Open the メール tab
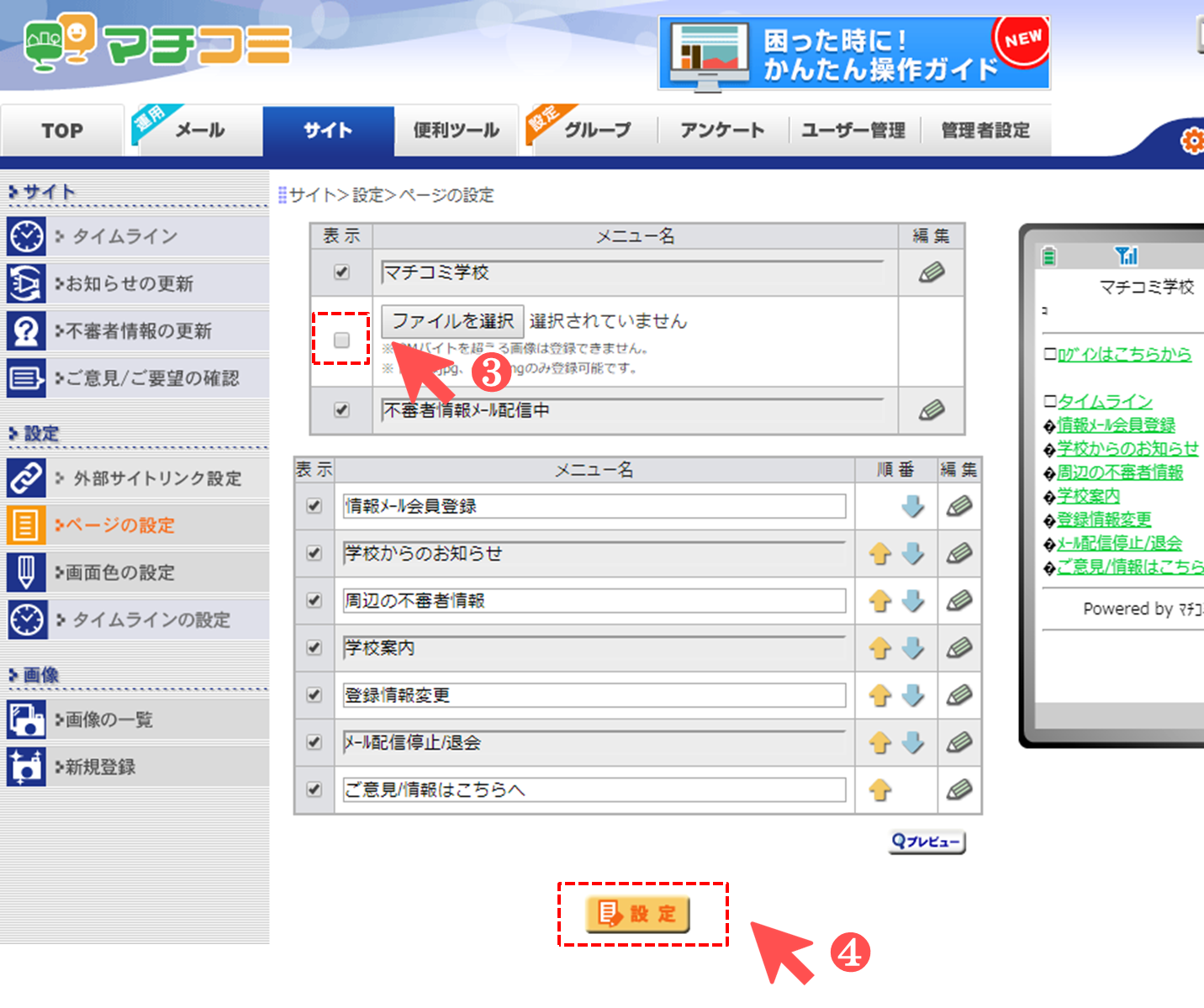Viewport: 1204px width, 1008px height. (x=199, y=130)
